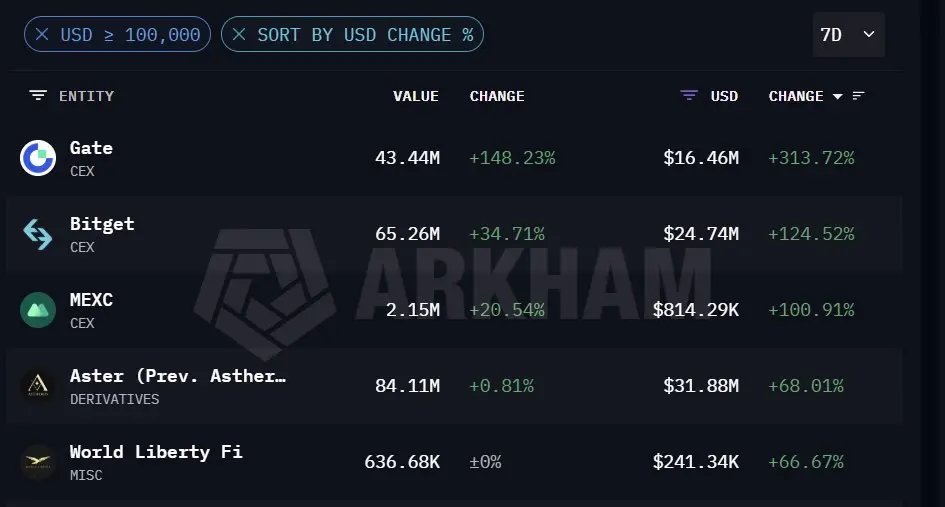This screenshot has height=507, width=945.
Task: Click the Gate exchange logo
Action: click(38, 158)
